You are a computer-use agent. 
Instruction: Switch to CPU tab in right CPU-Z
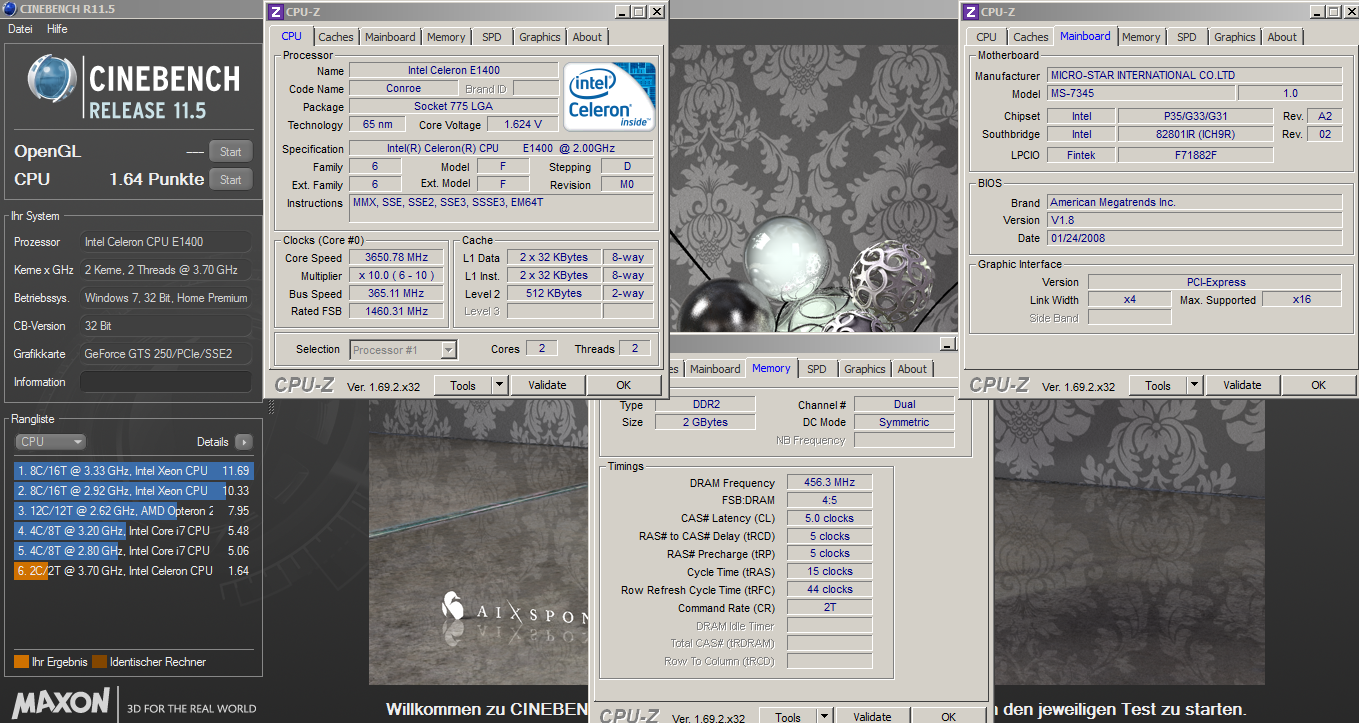click(x=987, y=37)
